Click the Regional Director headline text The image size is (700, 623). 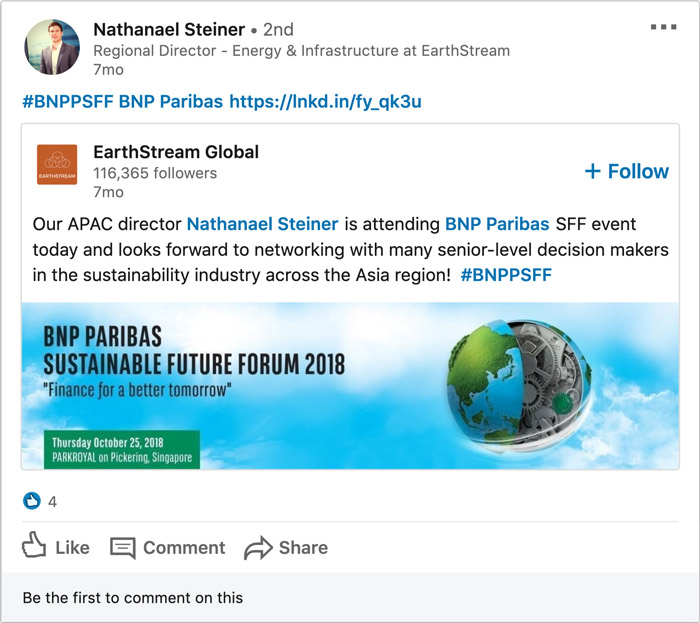(x=301, y=51)
